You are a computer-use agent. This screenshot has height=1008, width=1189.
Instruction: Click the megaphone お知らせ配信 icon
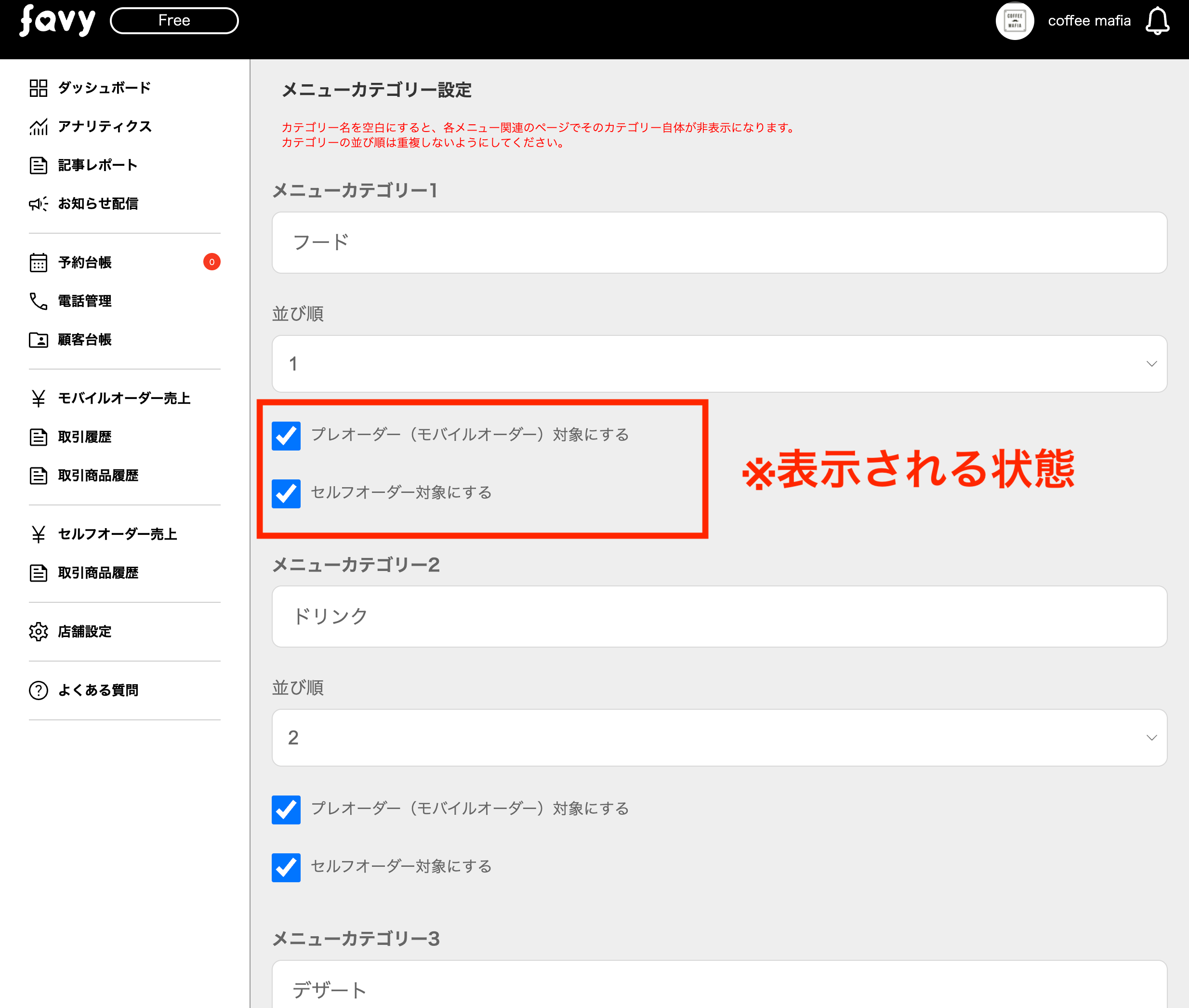[x=38, y=204]
